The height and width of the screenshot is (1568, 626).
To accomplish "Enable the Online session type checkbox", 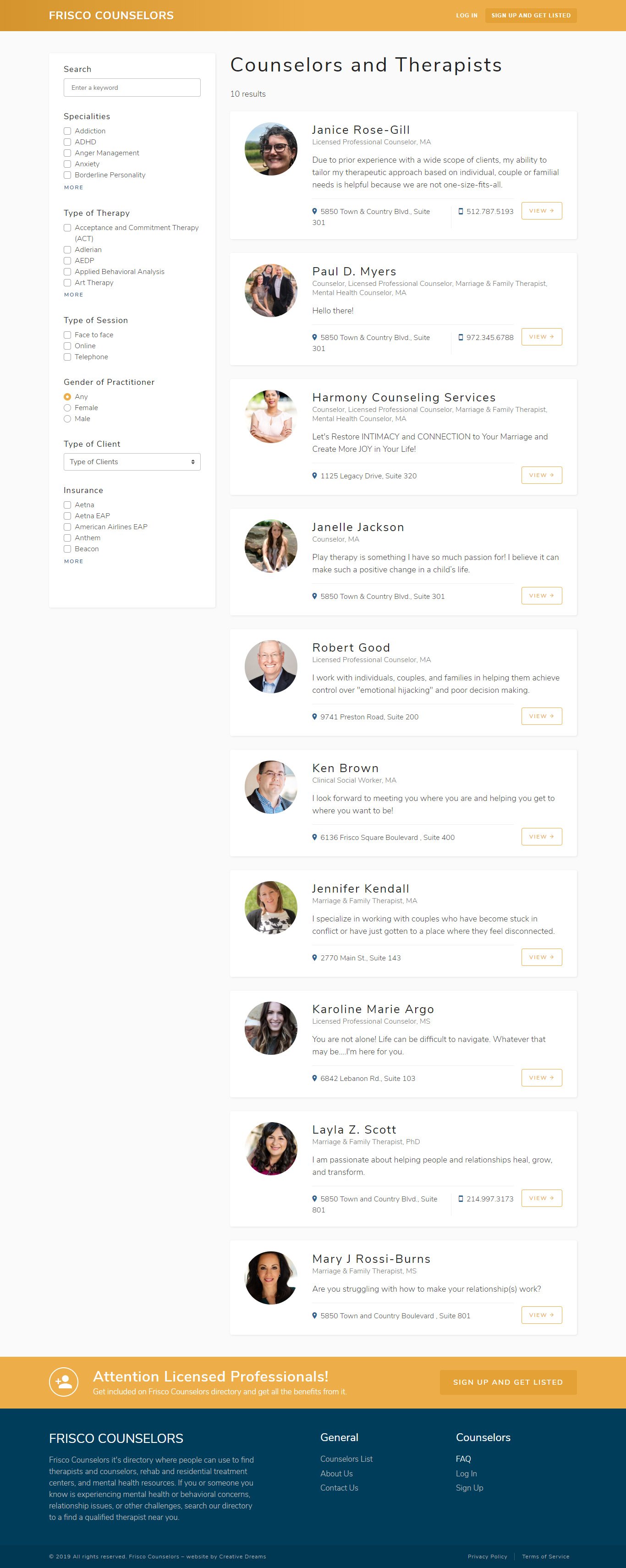I will (x=67, y=346).
